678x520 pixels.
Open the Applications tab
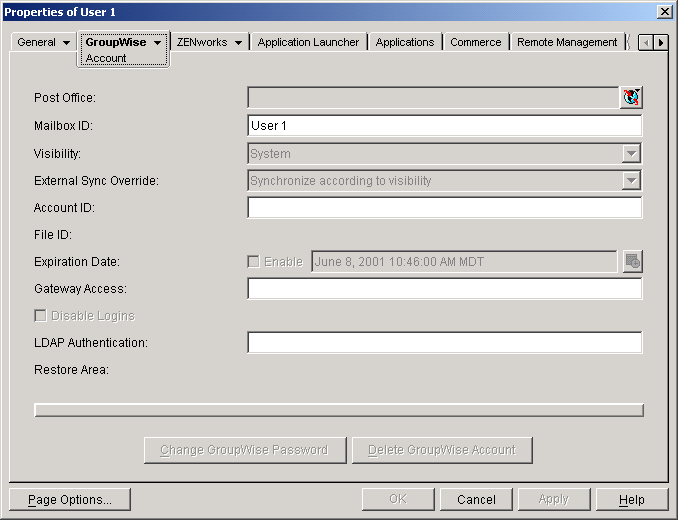click(405, 42)
